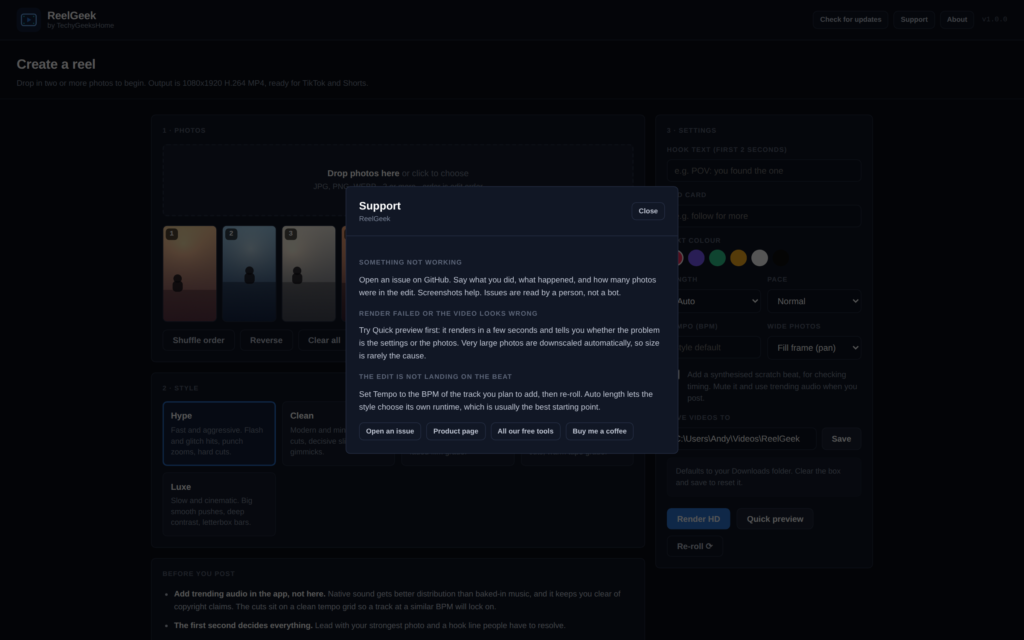The width and height of the screenshot is (1024, 640).
Task: Click 'SOMETHING NOT WORKING' section heading
Action: coord(410,263)
